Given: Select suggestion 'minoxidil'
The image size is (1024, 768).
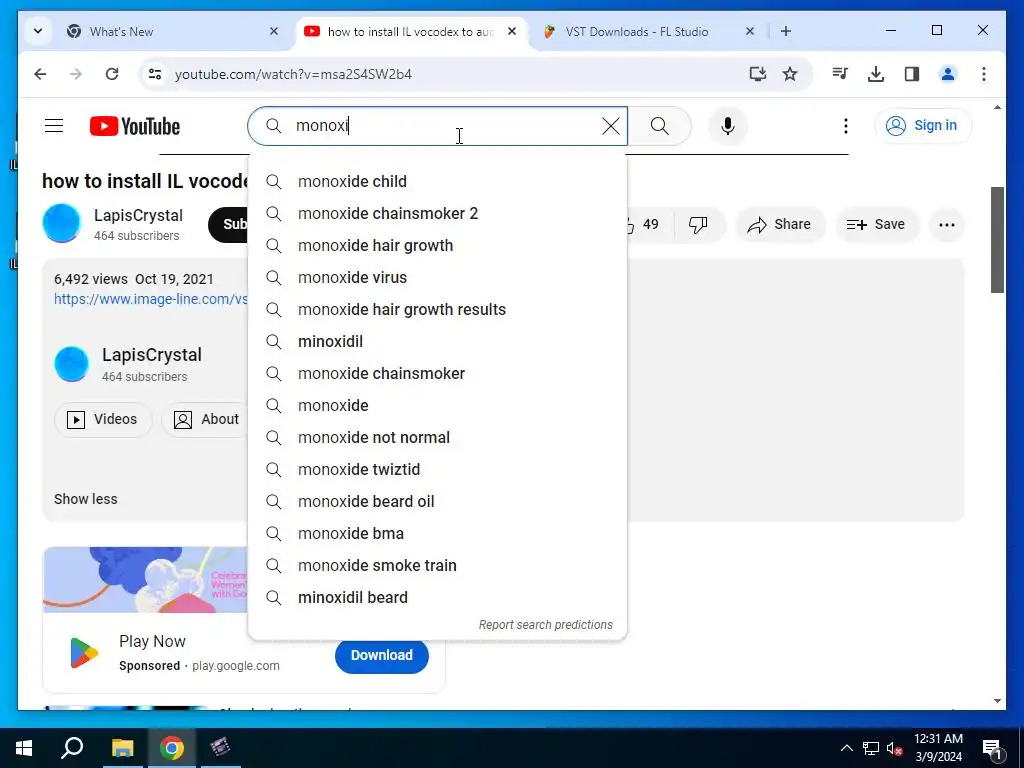Looking at the screenshot, I should (438, 342).
